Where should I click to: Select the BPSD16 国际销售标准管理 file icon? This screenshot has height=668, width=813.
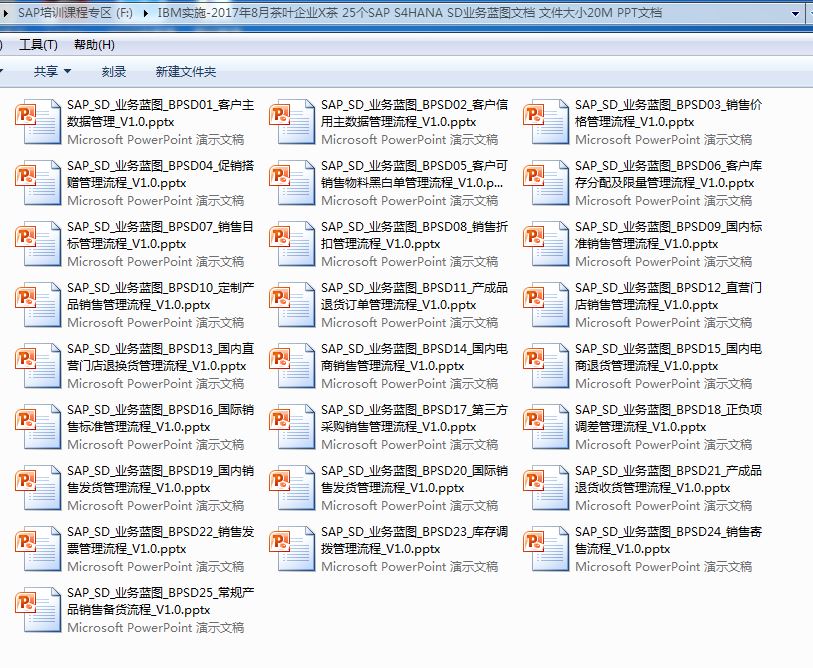tap(38, 427)
